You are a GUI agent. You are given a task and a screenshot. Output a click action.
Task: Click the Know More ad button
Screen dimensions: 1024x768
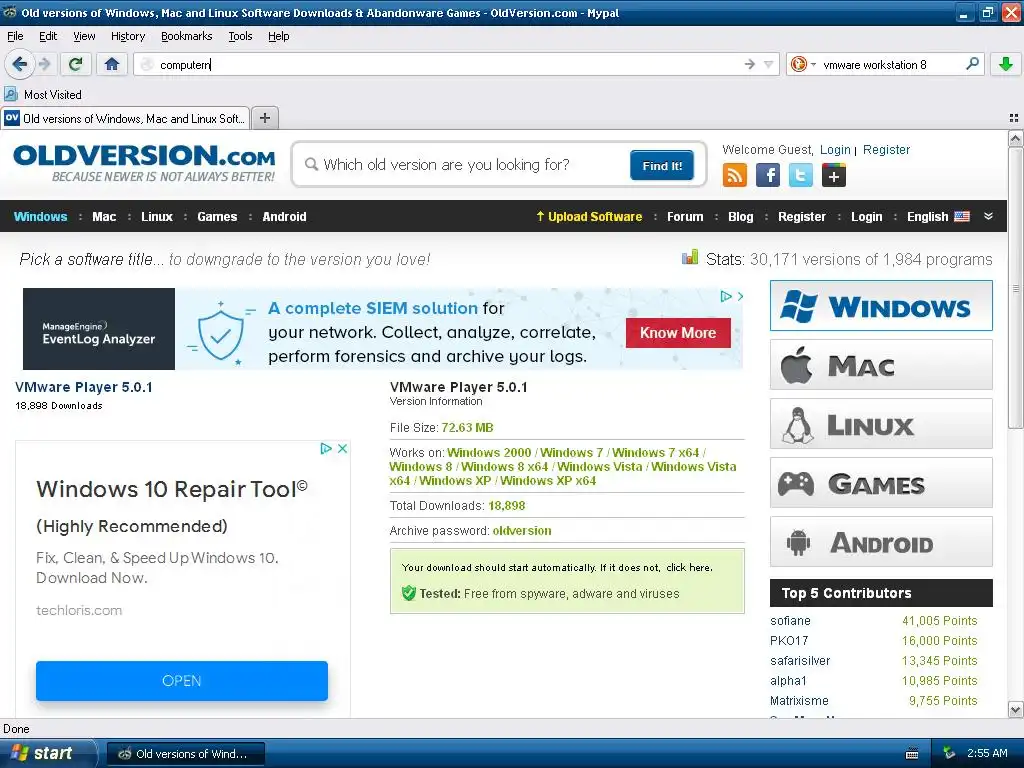(x=678, y=333)
